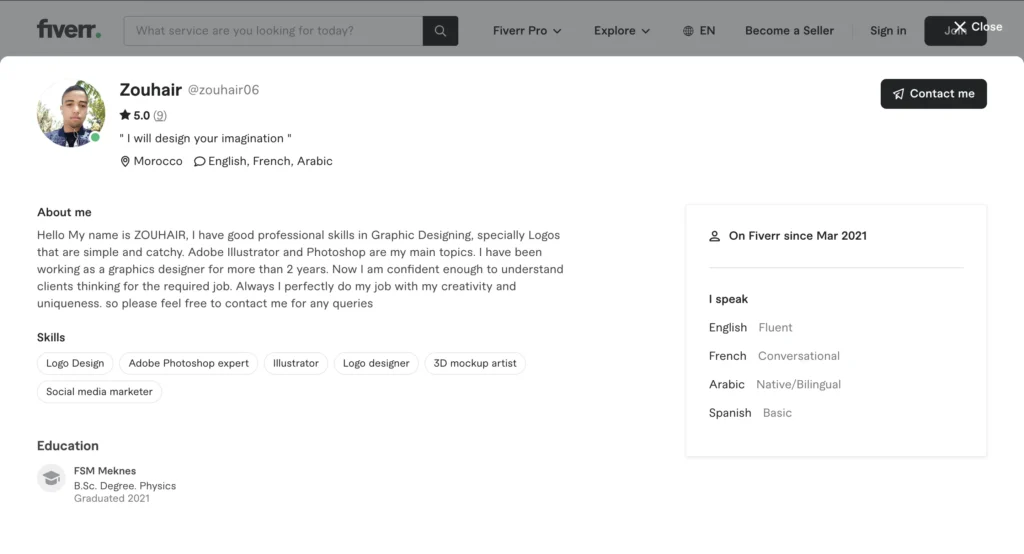Click the search magnifier button

click(440, 31)
